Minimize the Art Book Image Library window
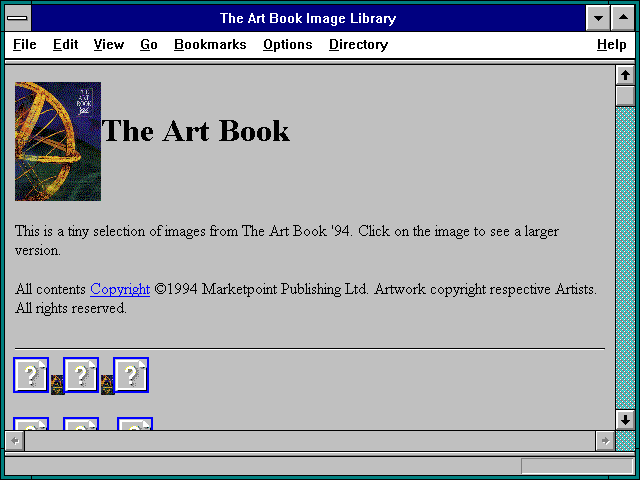Screen dimensions: 640x480 coord(598,18)
